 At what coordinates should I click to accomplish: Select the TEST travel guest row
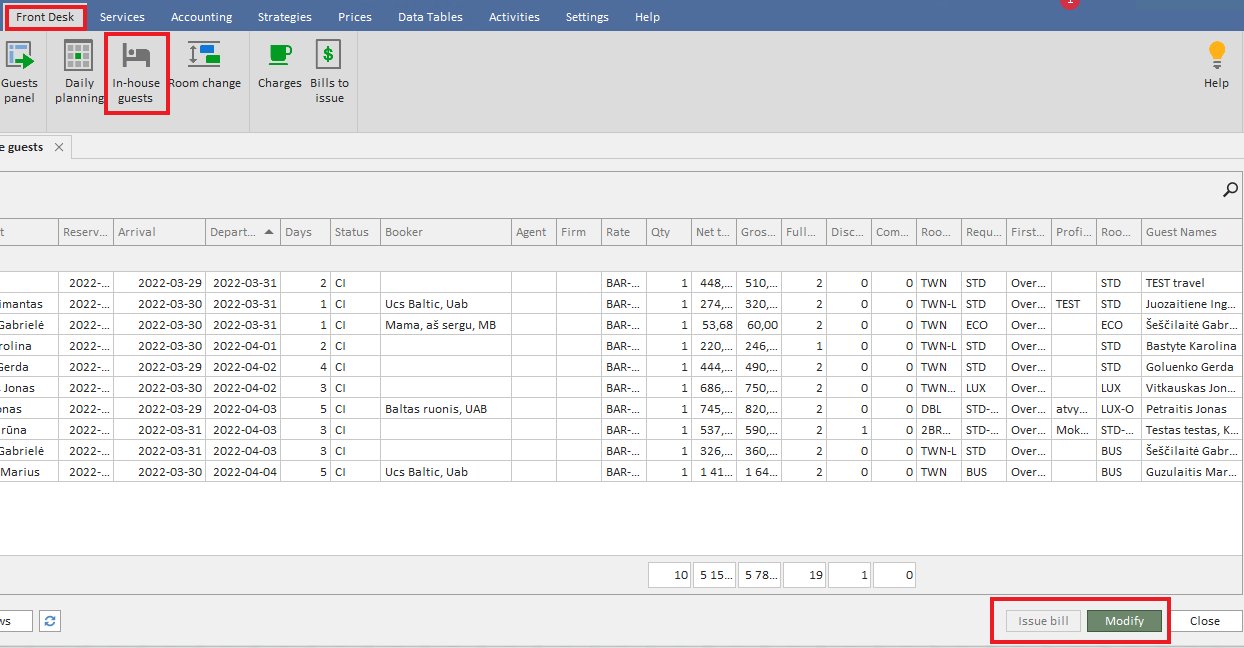coord(621,283)
